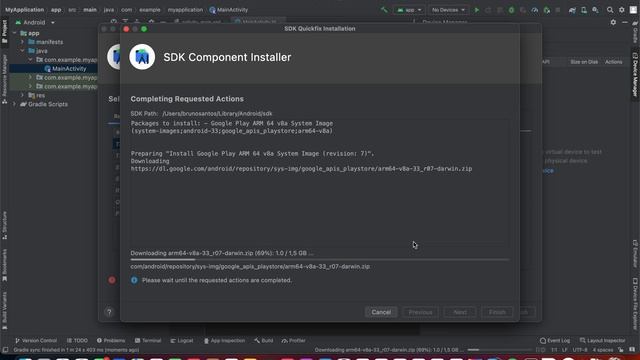Run the app with green play icon
The image size is (640, 360).
tap(476, 10)
